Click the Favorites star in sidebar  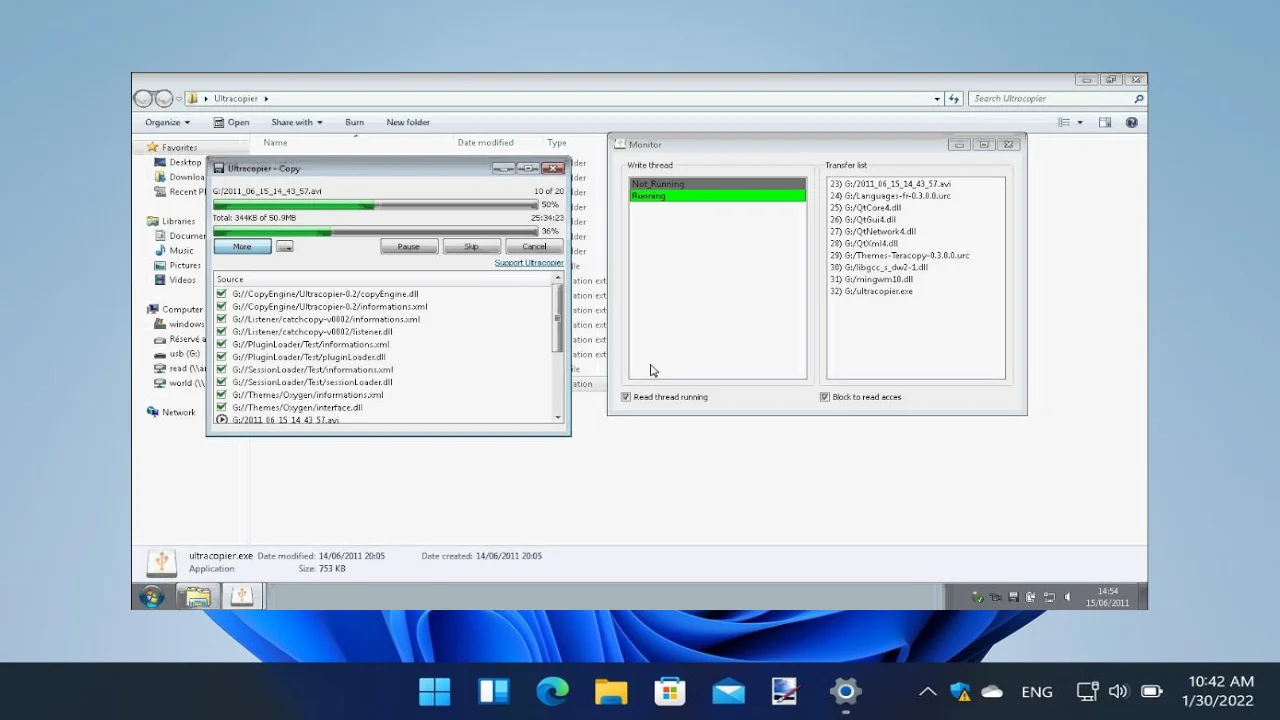coord(153,147)
